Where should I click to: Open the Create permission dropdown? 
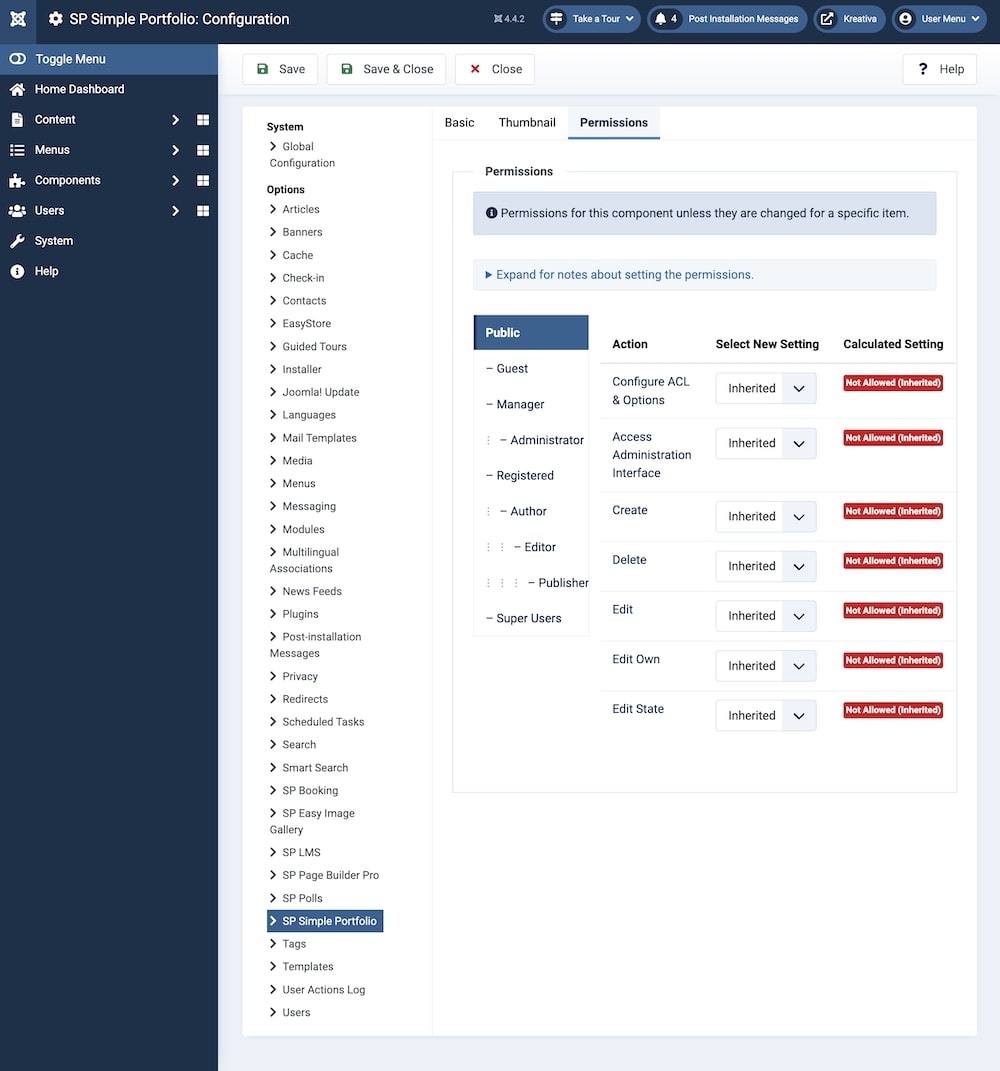[766, 517]
